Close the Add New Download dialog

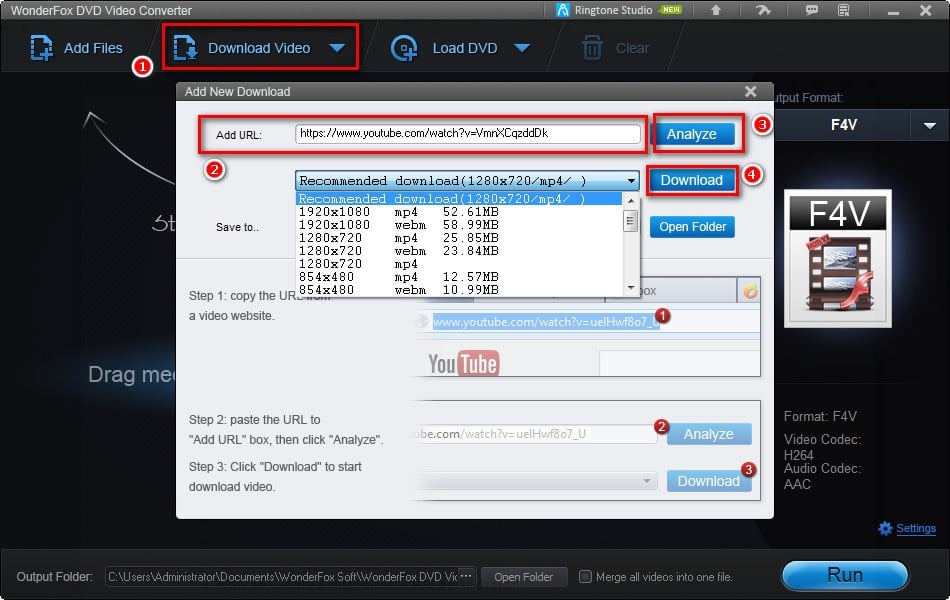pos(751,91)
